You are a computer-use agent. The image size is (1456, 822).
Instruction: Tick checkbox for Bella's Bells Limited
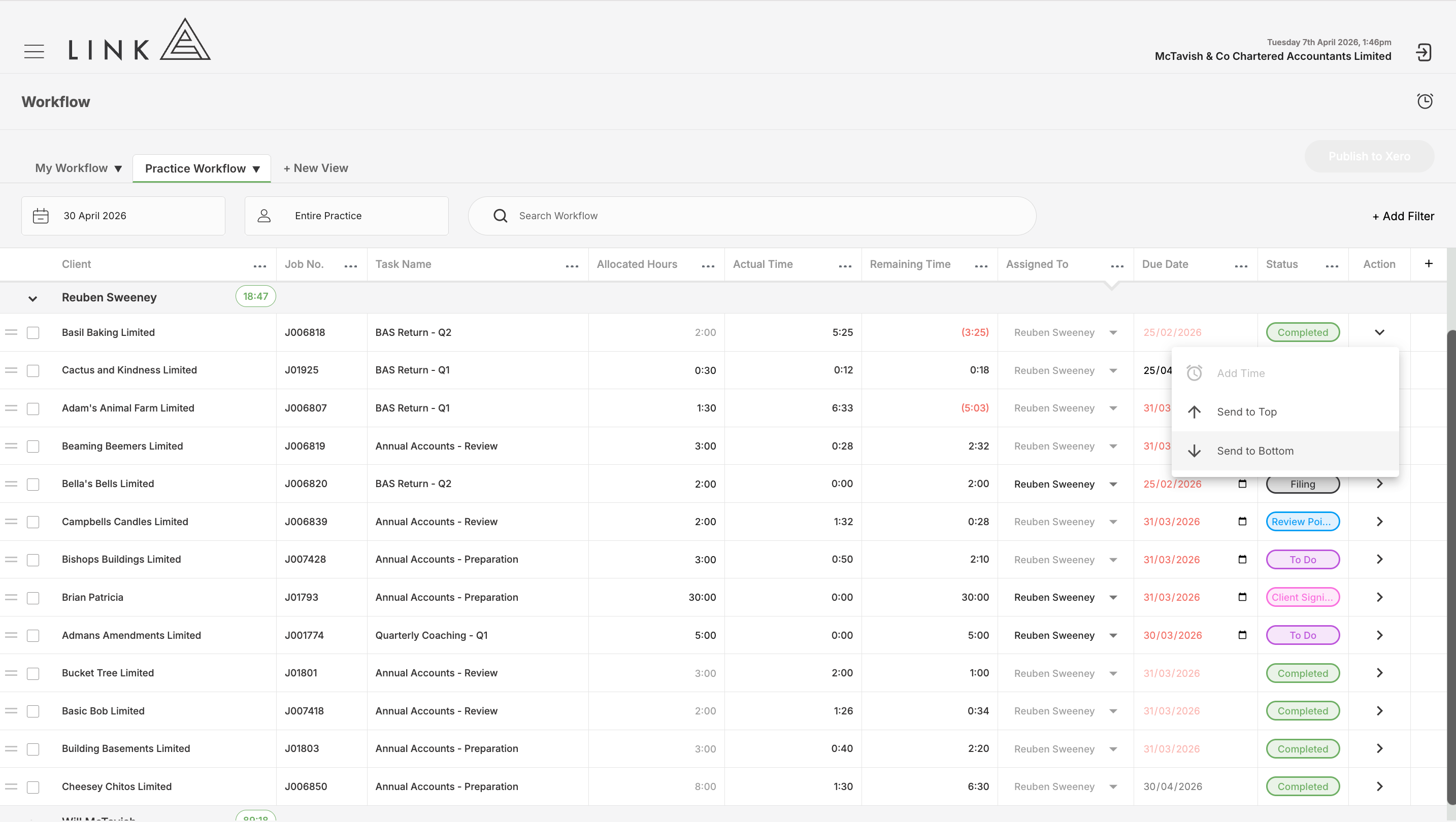pyautogui.click(x=34, y=484)
